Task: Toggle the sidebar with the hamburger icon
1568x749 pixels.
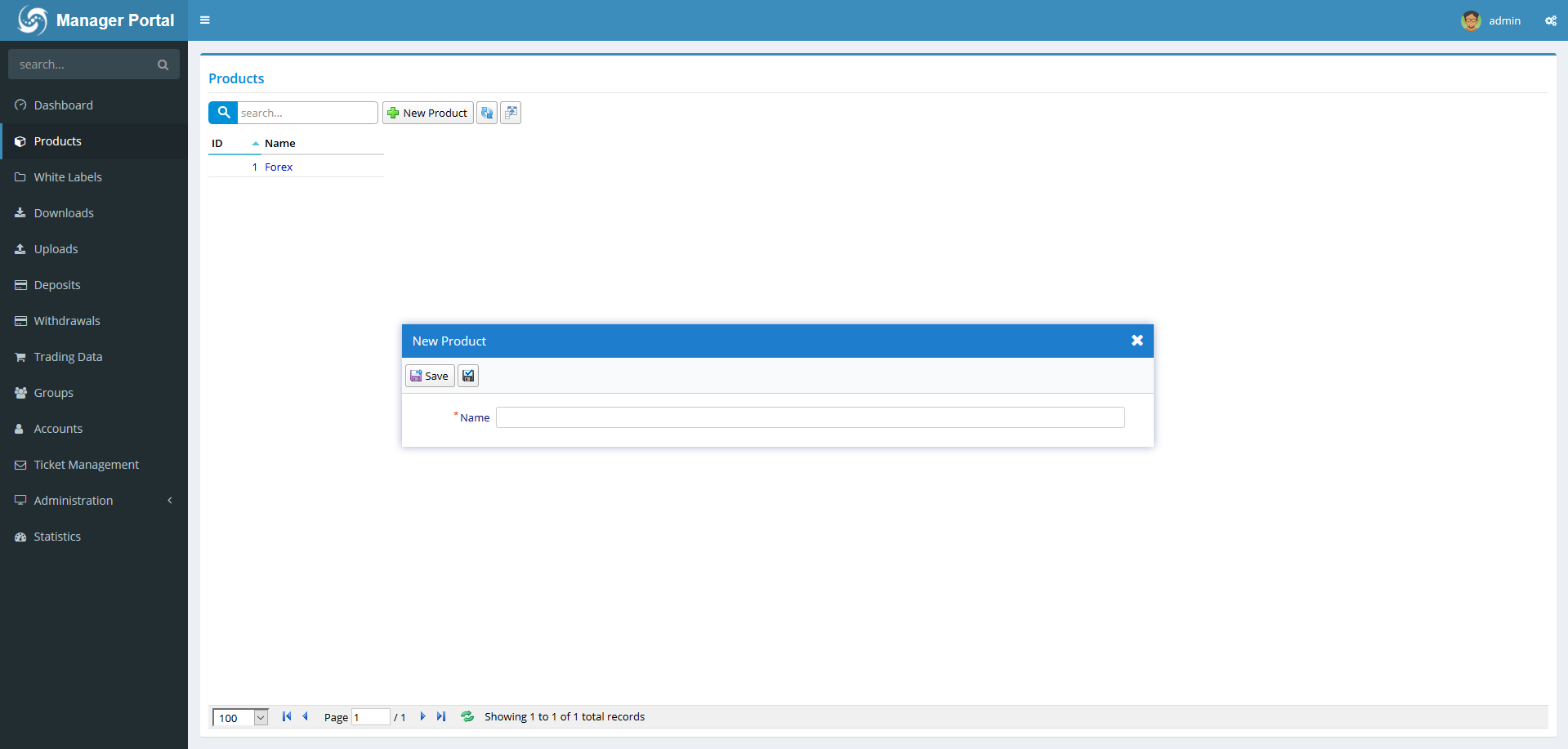Action: click(x=205, y=20)
